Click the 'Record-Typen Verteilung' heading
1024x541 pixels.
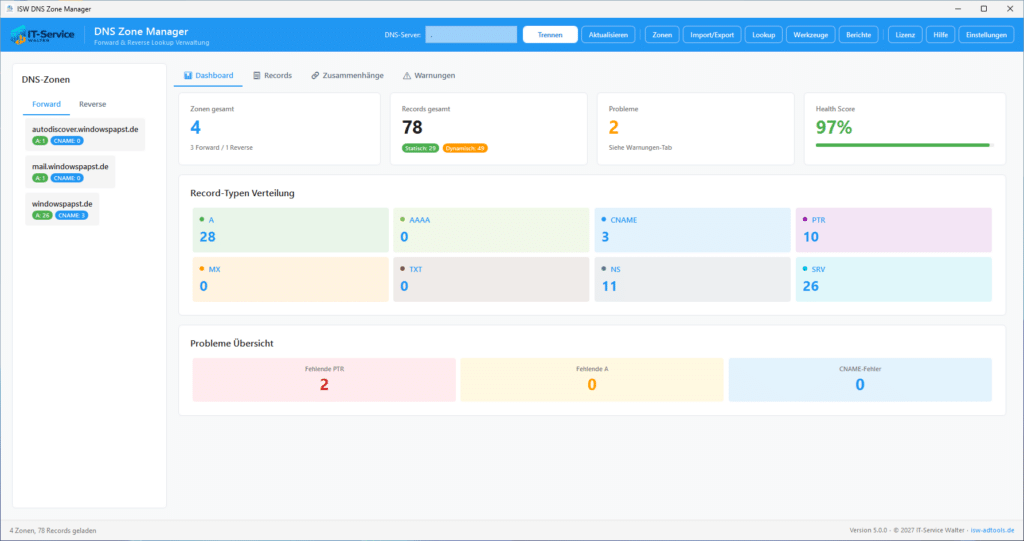(x=242, y=193)
